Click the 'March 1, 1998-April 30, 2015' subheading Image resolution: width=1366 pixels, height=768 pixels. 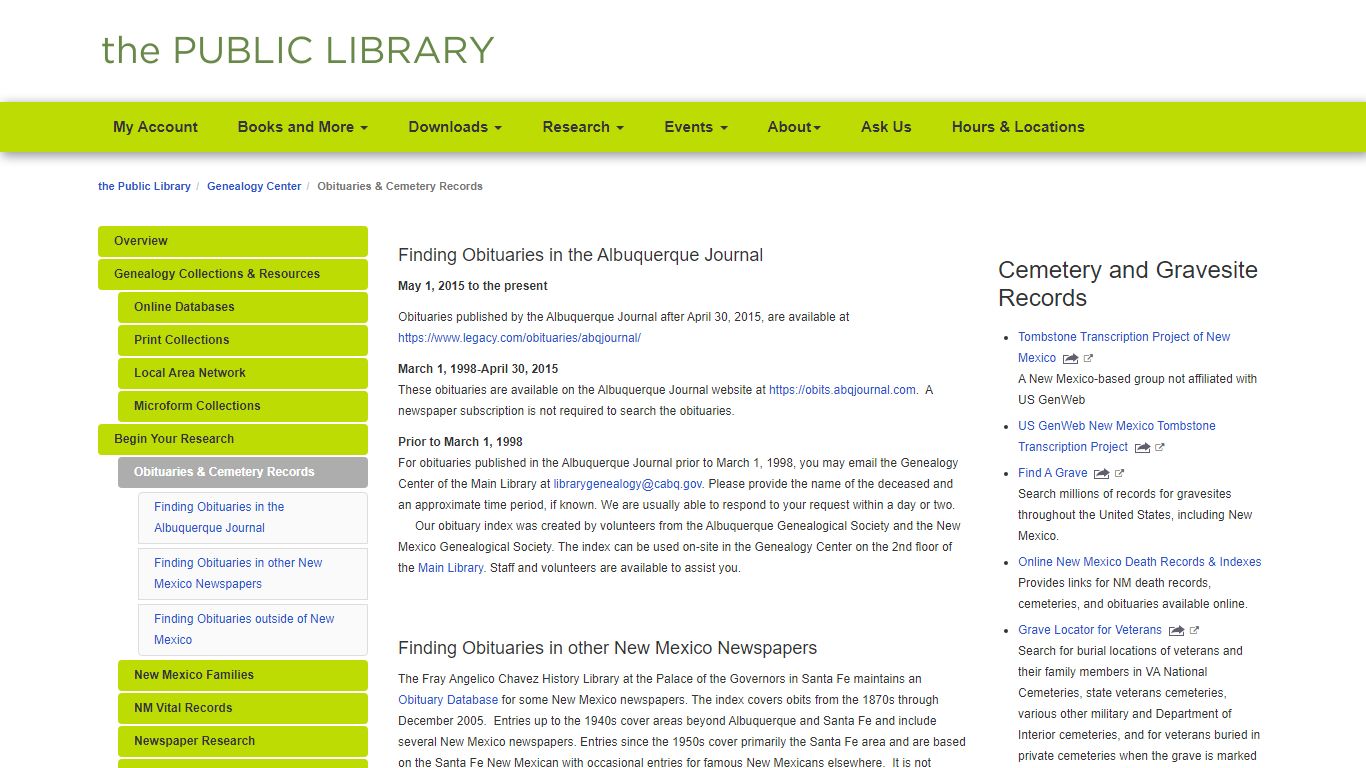(478, 369)
